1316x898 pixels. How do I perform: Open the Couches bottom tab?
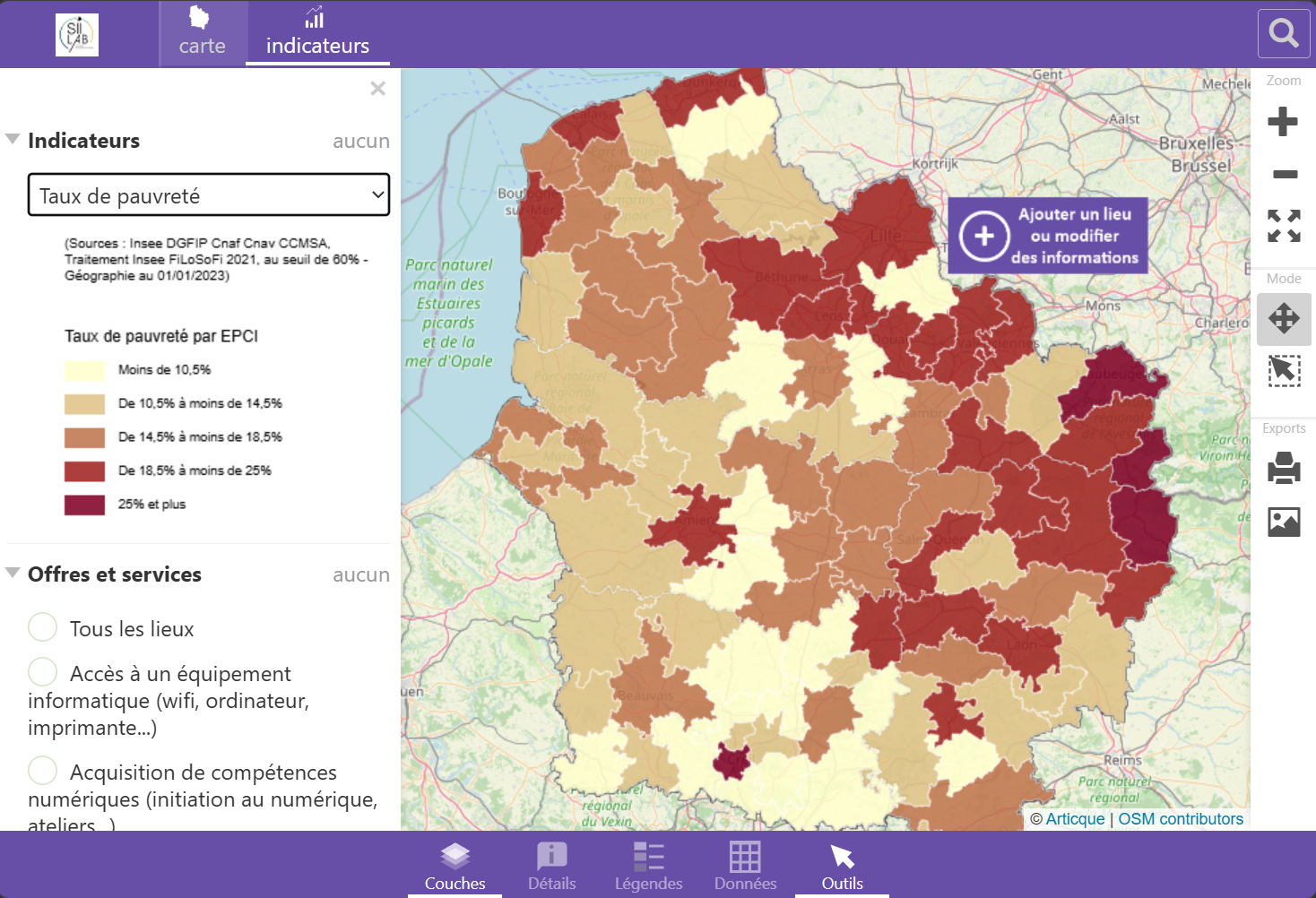[x=455, y=866]
